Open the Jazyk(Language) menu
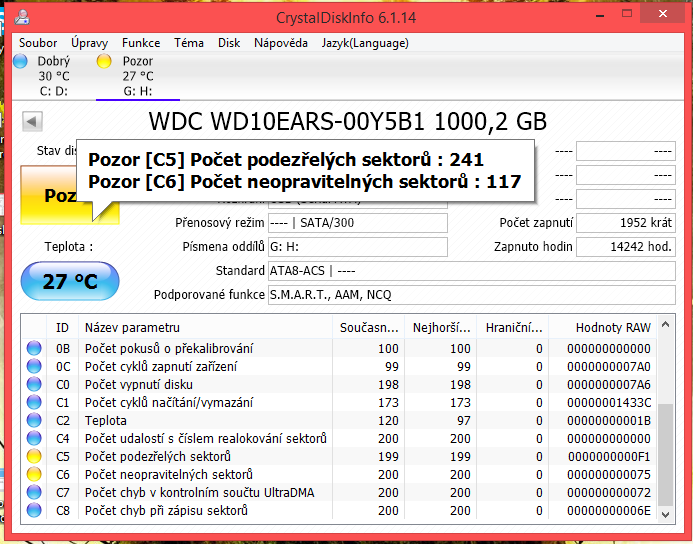Viewport: 693px width, 544px height. click(x=365, y=43)
